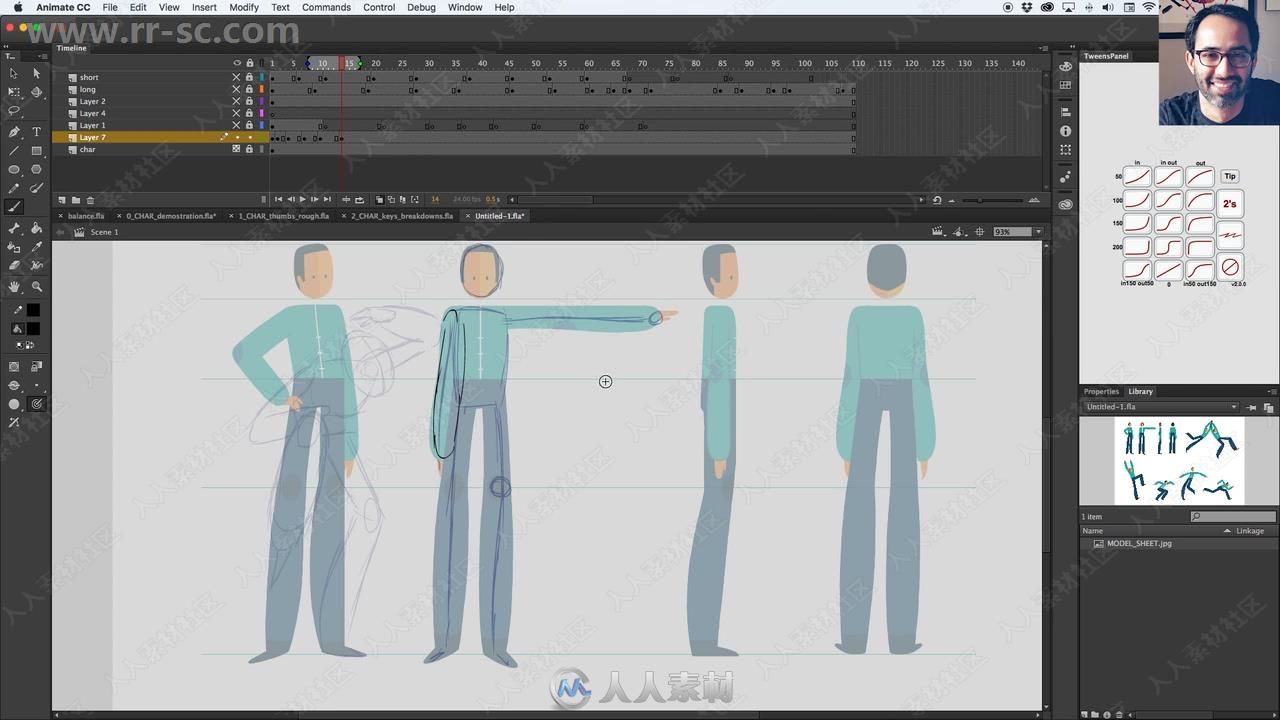Select the Free Transform tool
The width and height of the screenshot is (1280, 720).
click(13, 92)
